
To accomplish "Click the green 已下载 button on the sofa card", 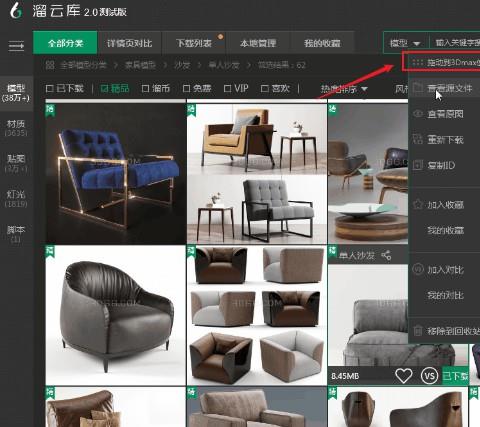I will pyautogui.click(x=455, y=376).
